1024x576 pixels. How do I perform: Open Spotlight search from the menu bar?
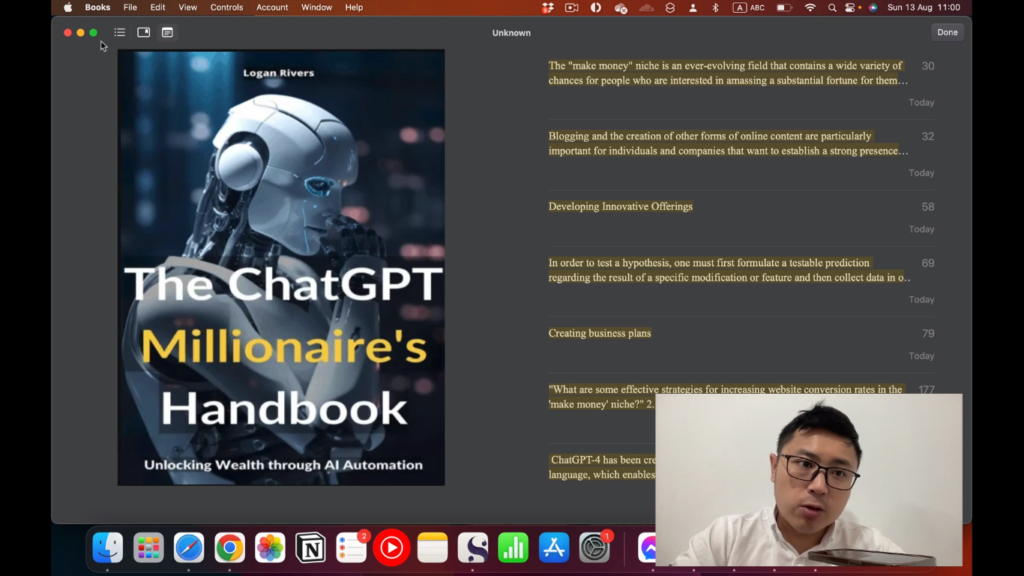831,8
